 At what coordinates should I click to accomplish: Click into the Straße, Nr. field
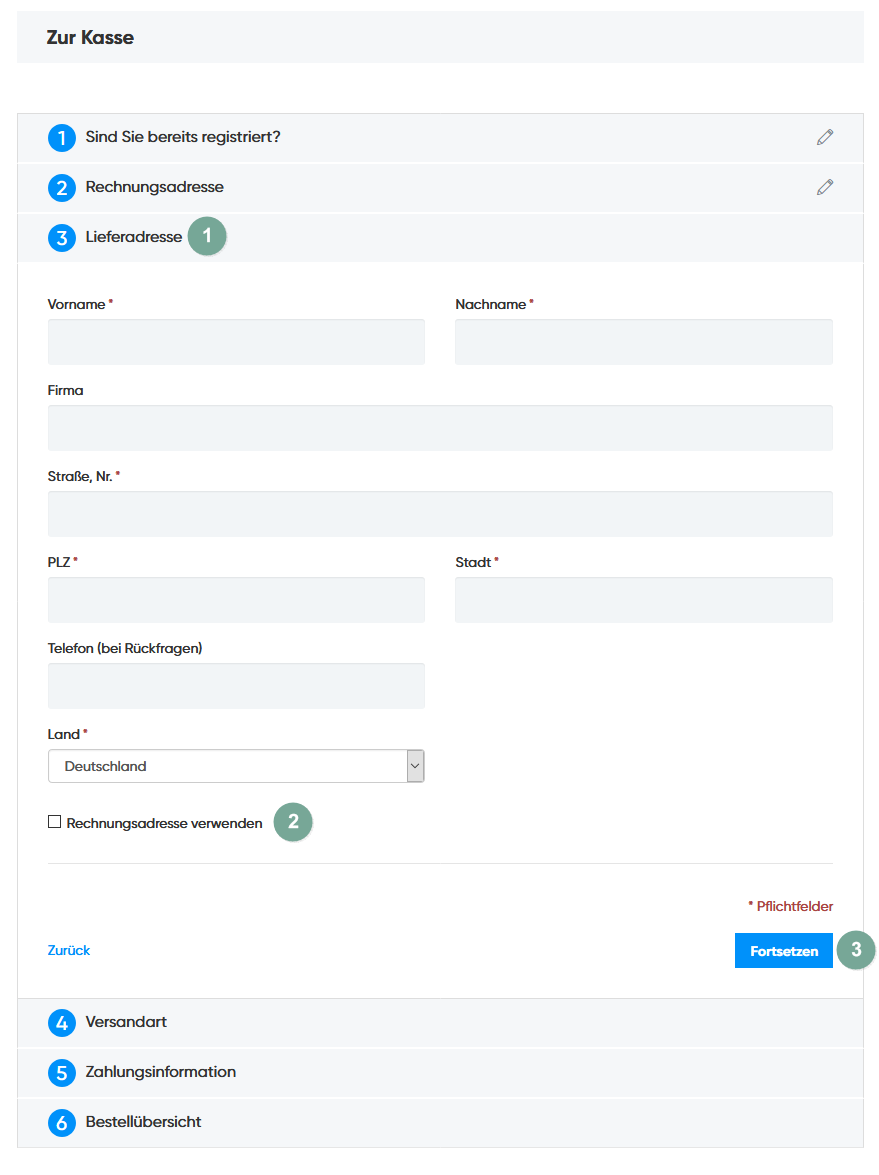click(440, 514)
